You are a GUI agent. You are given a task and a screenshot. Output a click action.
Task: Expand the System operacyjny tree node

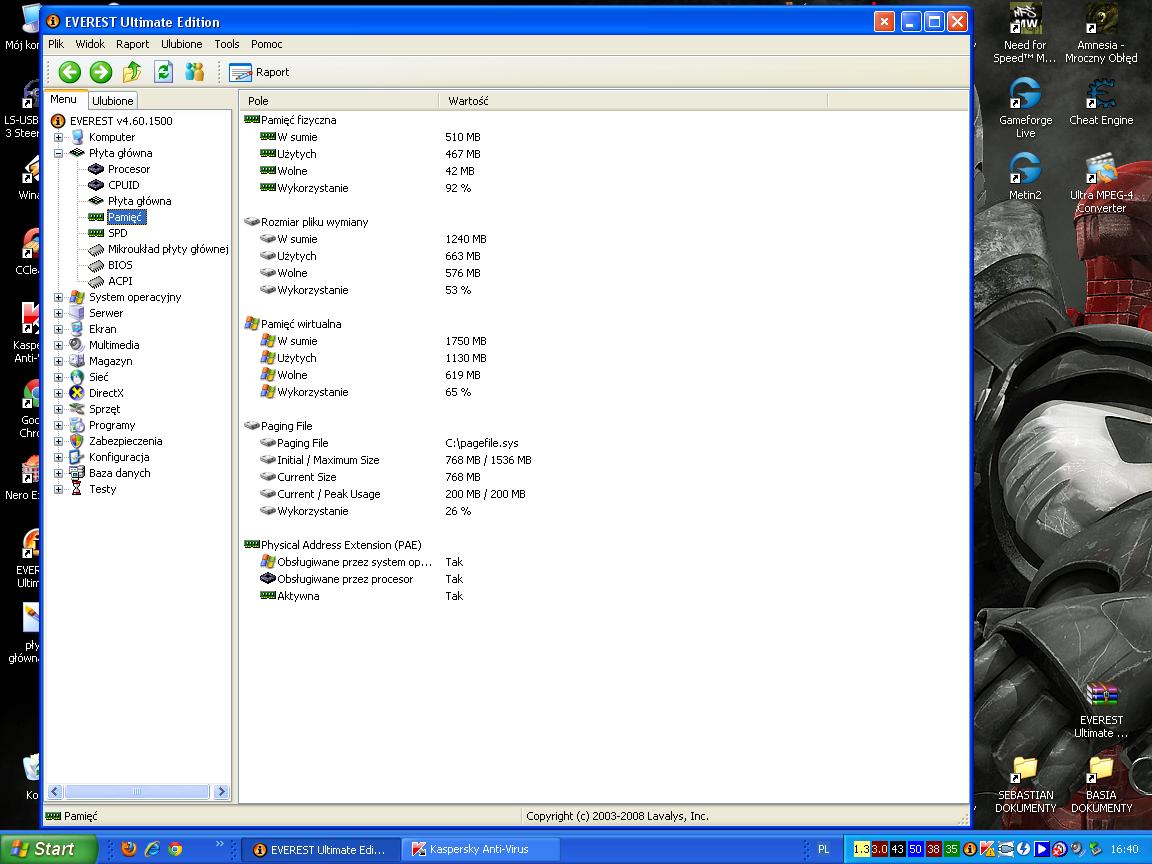click(x=58, y=298)
